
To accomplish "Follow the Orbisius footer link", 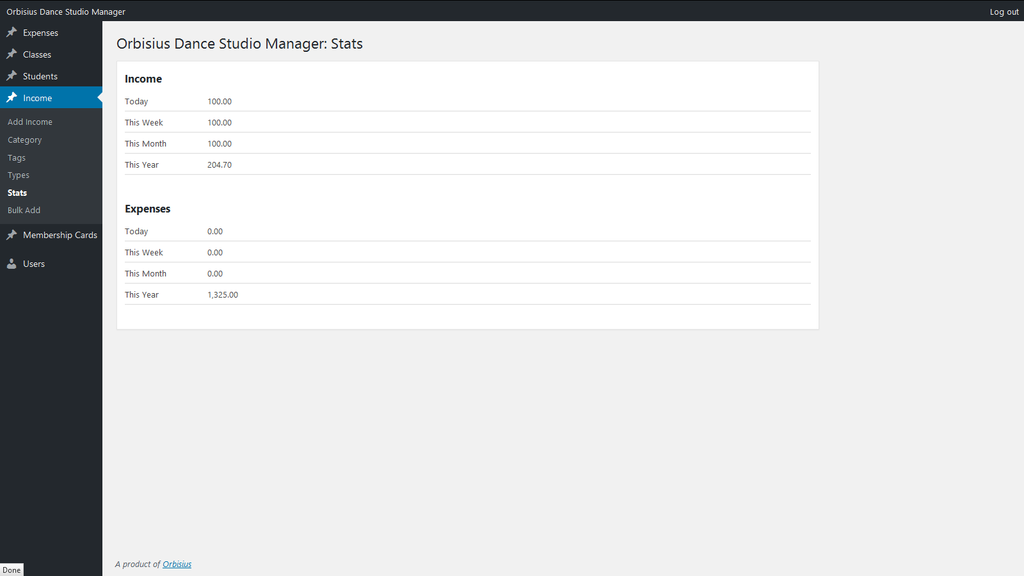I will [x=177, y=564].
